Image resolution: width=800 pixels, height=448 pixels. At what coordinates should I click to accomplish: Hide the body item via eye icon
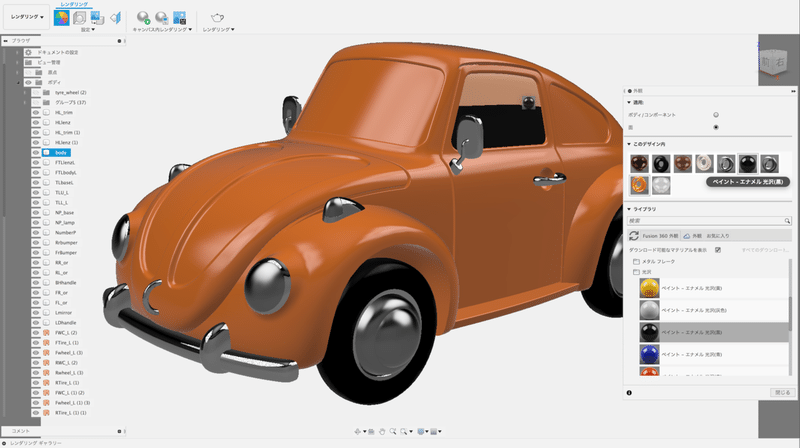36,153
